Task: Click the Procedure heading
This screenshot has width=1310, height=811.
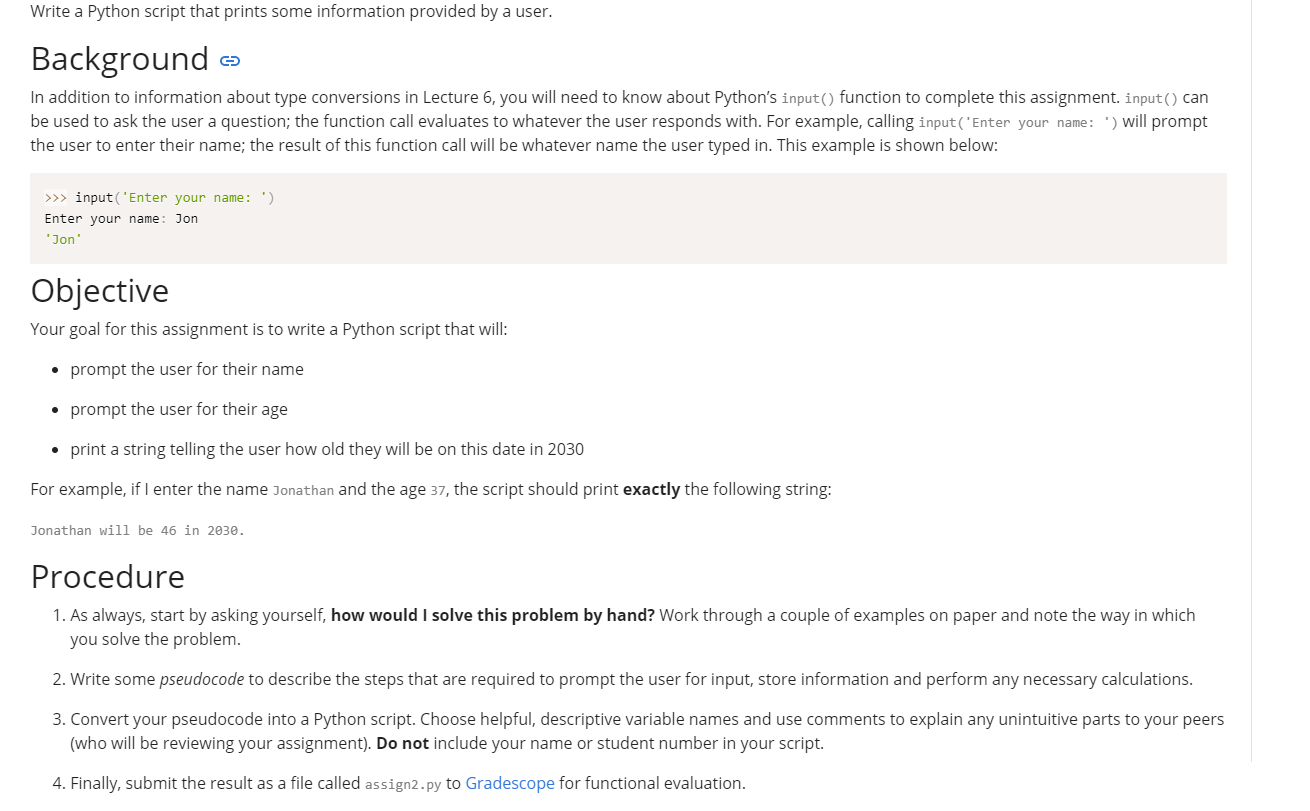Action: click(108, 576)
